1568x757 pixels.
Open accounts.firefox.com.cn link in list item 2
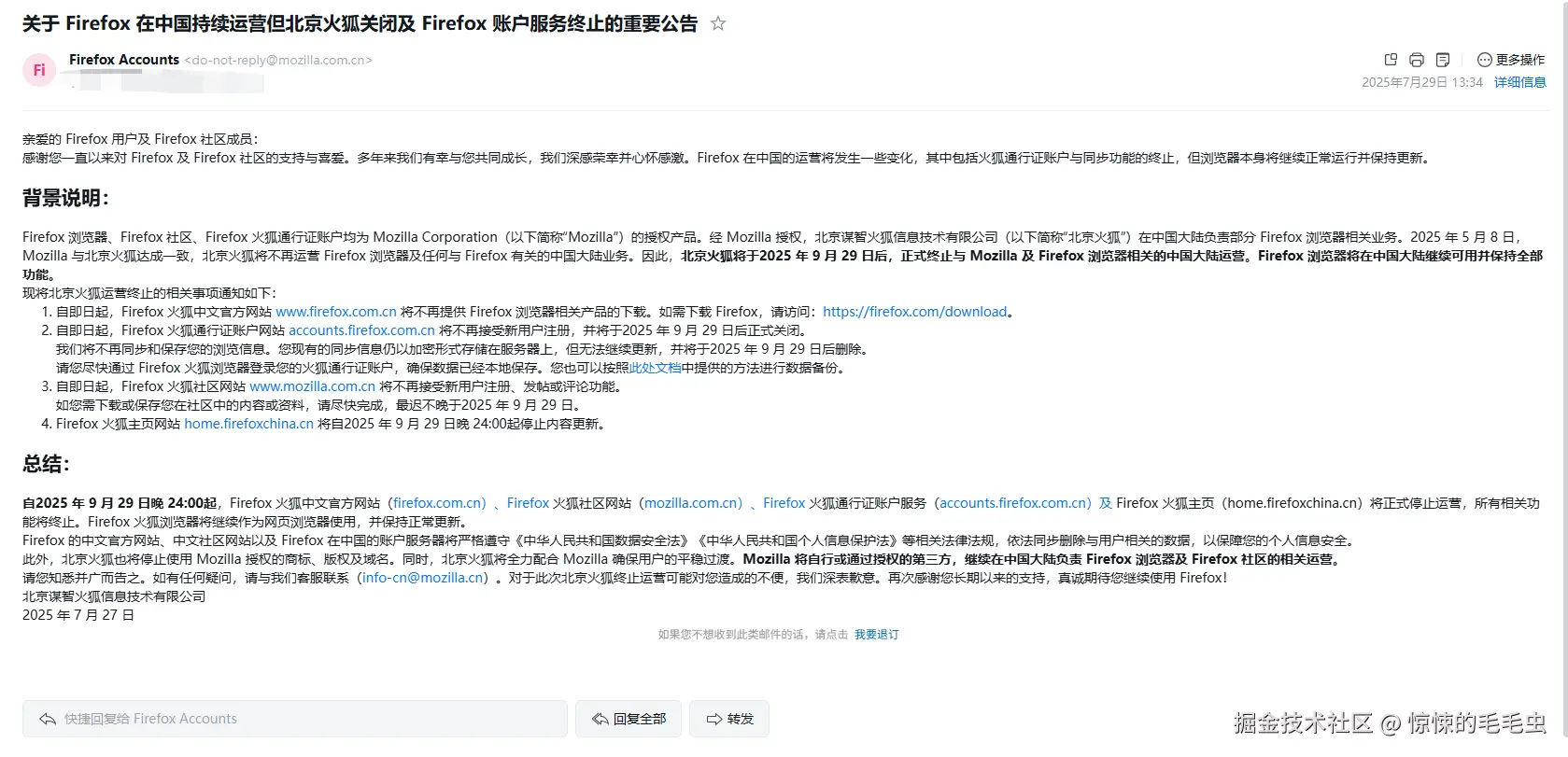361,330
